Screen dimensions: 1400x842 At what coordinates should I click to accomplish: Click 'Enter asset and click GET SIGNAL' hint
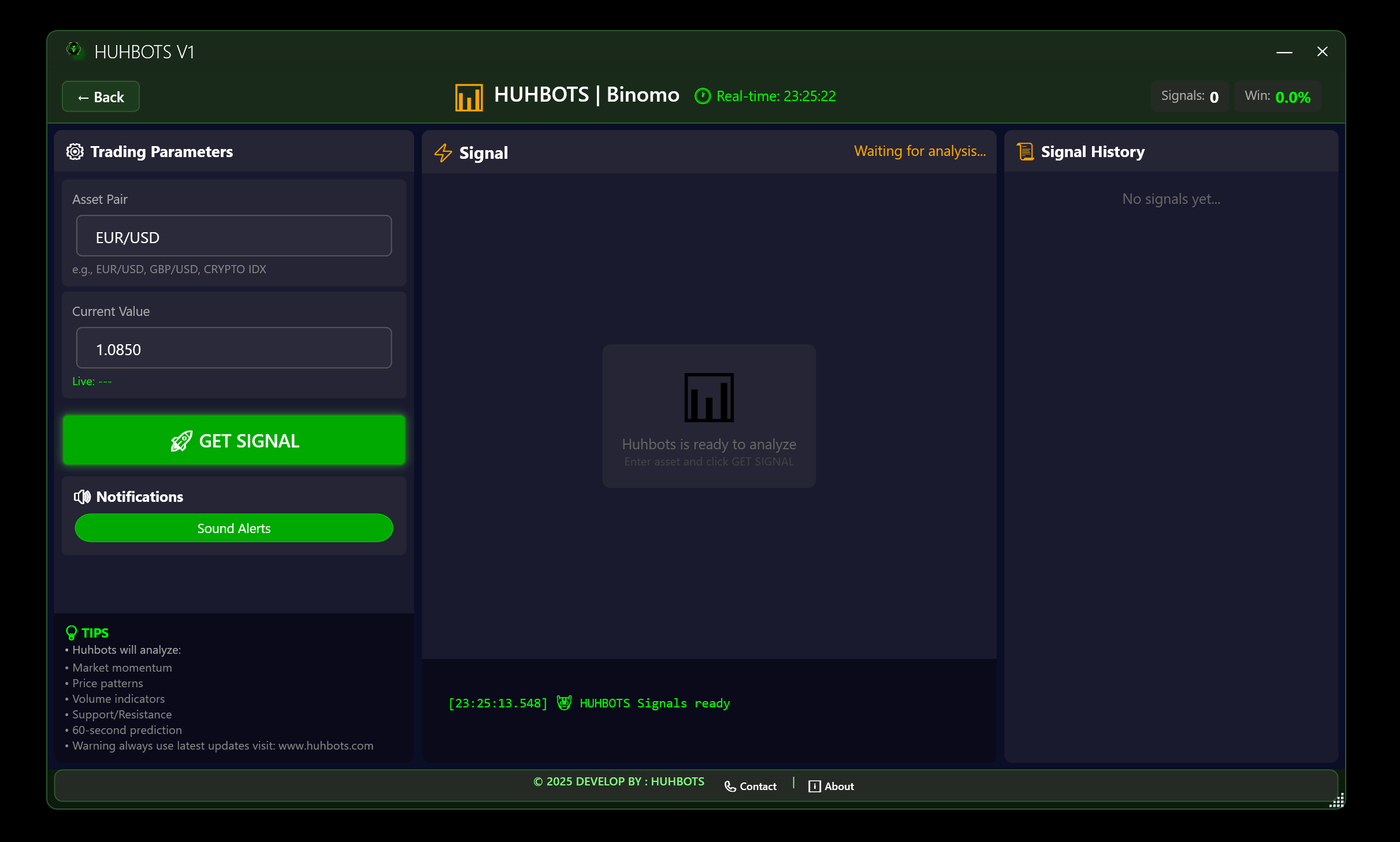[709, 462]
